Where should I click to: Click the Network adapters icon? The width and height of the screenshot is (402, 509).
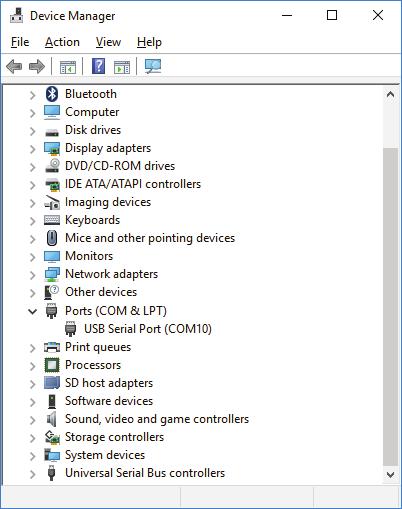[52, 274]
